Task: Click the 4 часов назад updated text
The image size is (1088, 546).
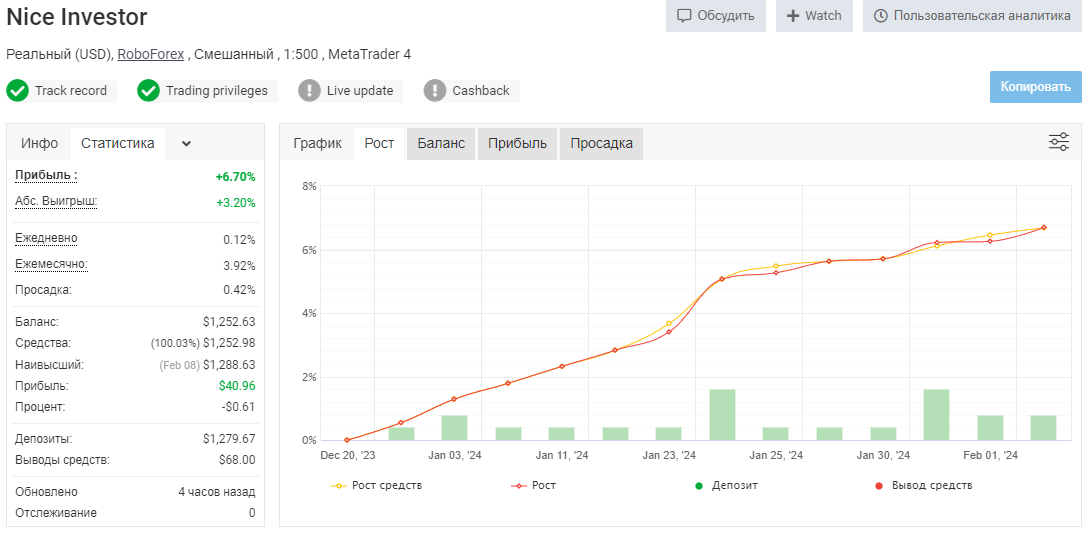Action: click(216, 492)
